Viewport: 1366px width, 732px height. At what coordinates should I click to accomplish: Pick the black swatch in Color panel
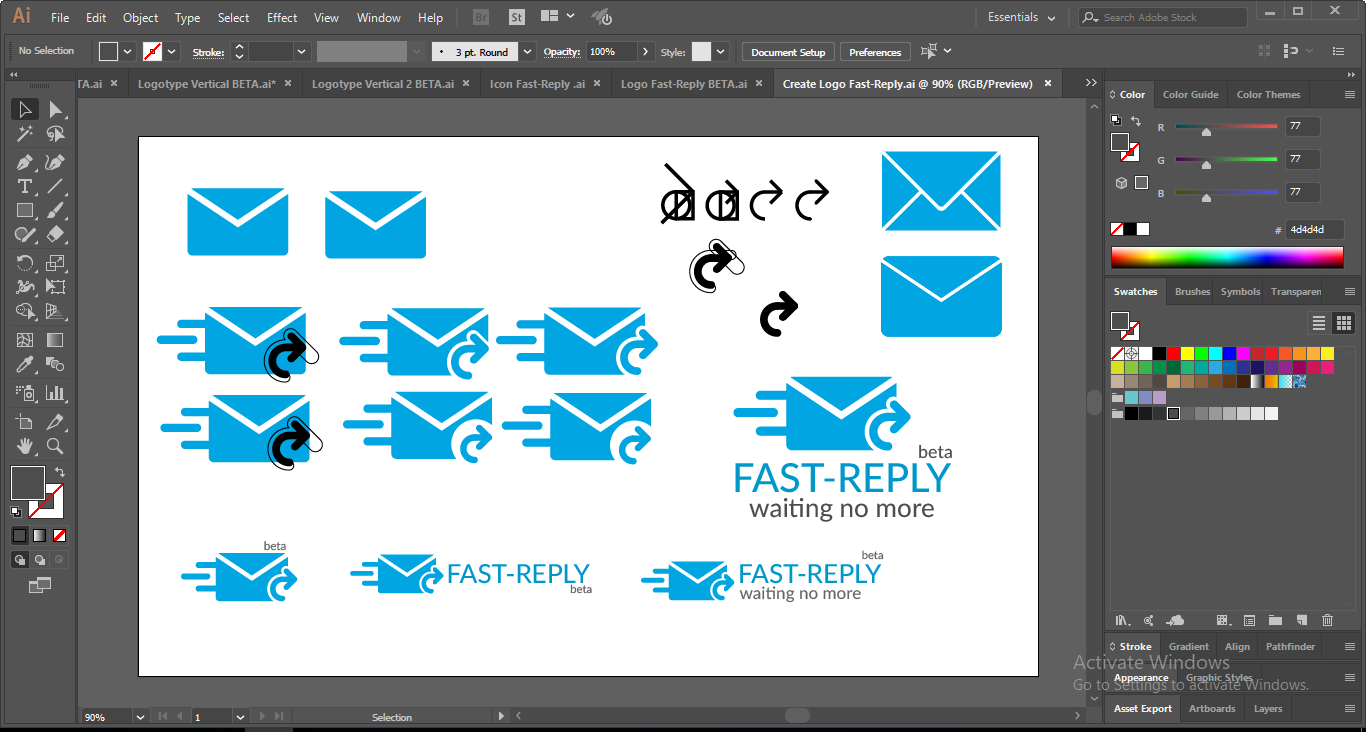pyautogui.click(x=1130, y=229)
